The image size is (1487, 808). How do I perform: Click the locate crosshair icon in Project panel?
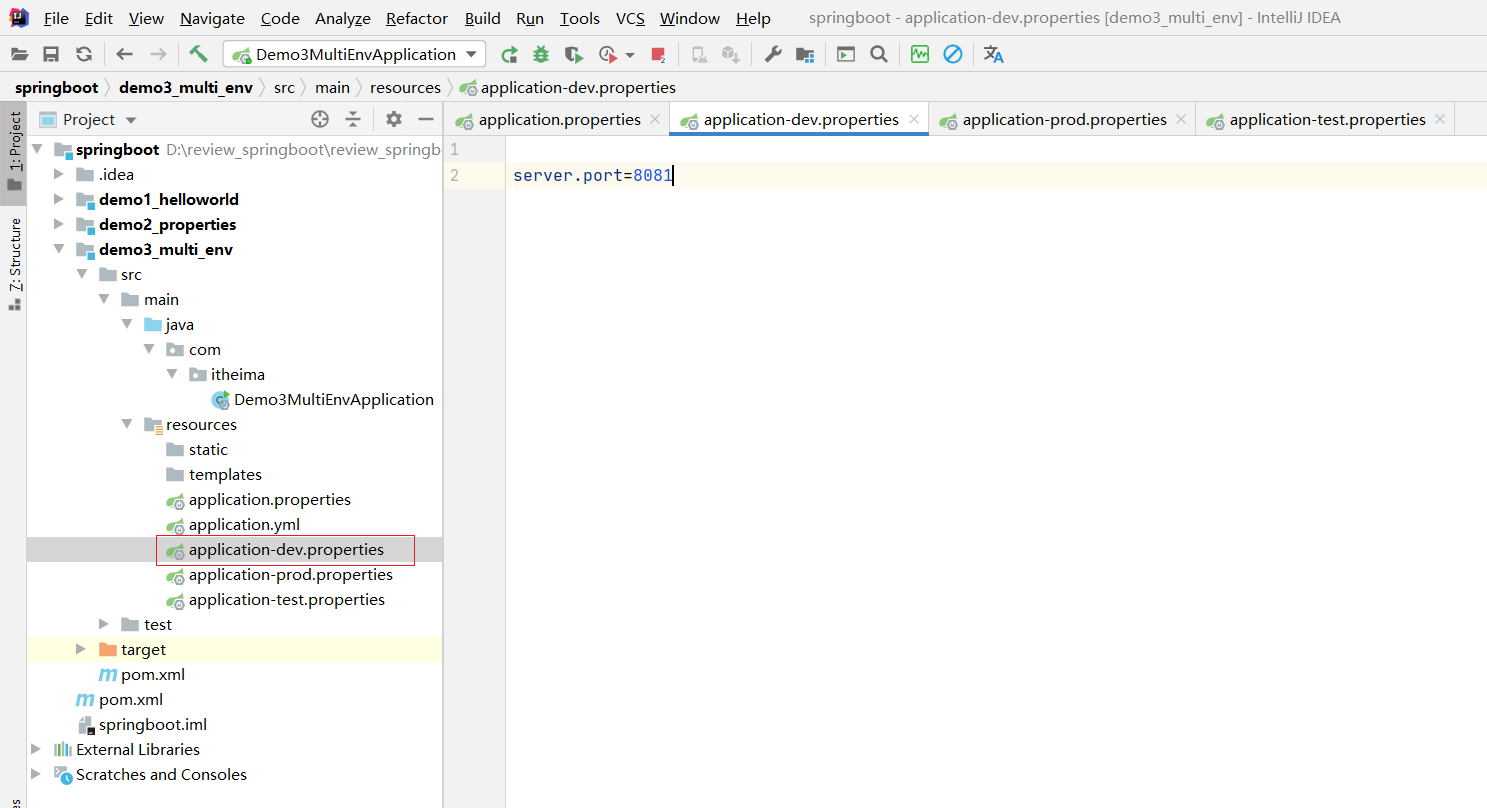coord(320,119)
